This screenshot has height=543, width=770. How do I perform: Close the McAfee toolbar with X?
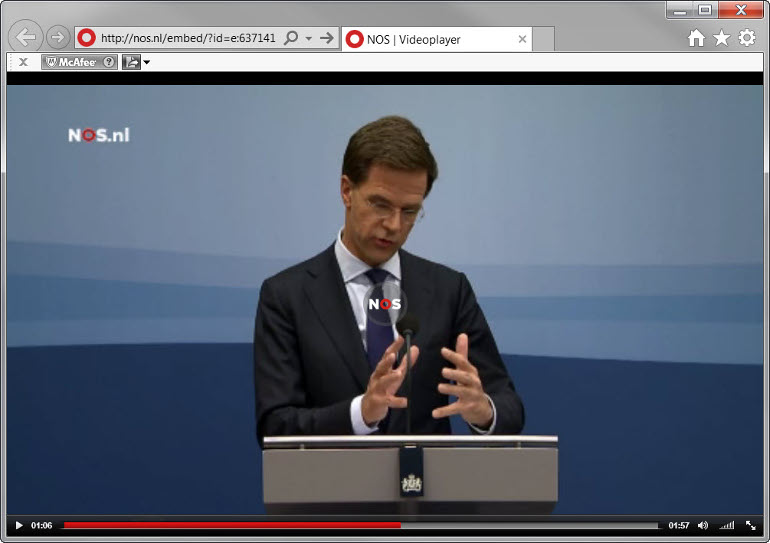23,62
